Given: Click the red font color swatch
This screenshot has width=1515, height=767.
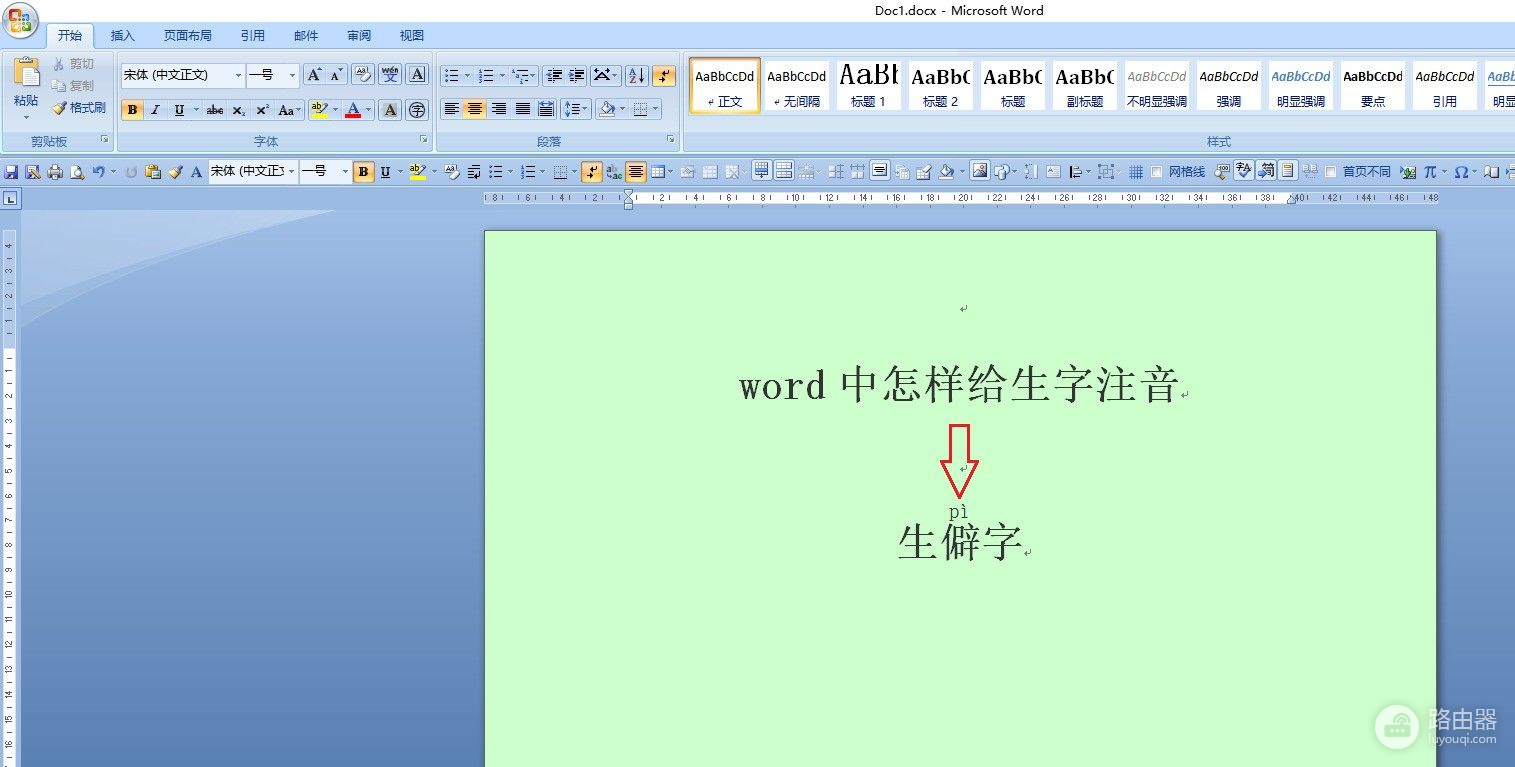Looking at the screenshot, I should (x=352, y=110).
